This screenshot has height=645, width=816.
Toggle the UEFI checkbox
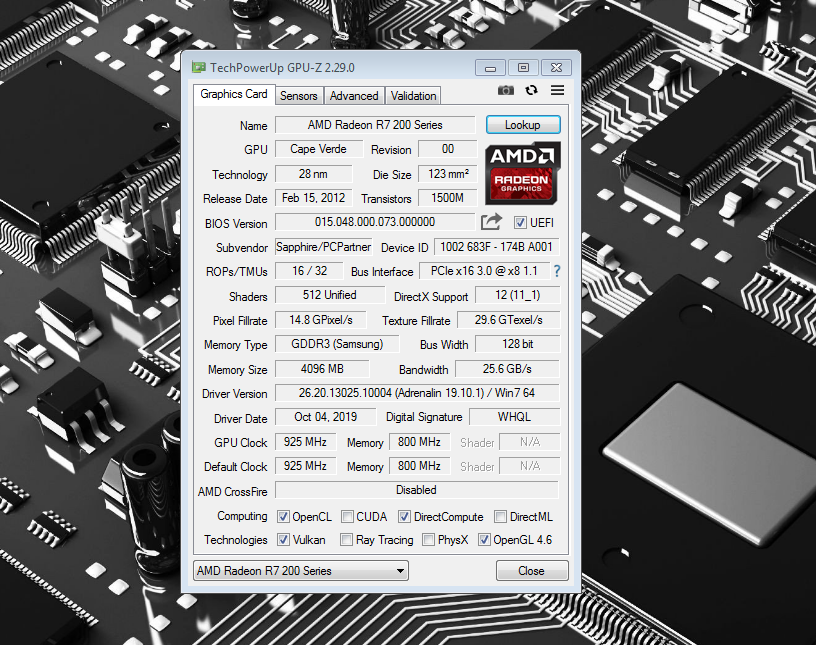pos(520,223)
